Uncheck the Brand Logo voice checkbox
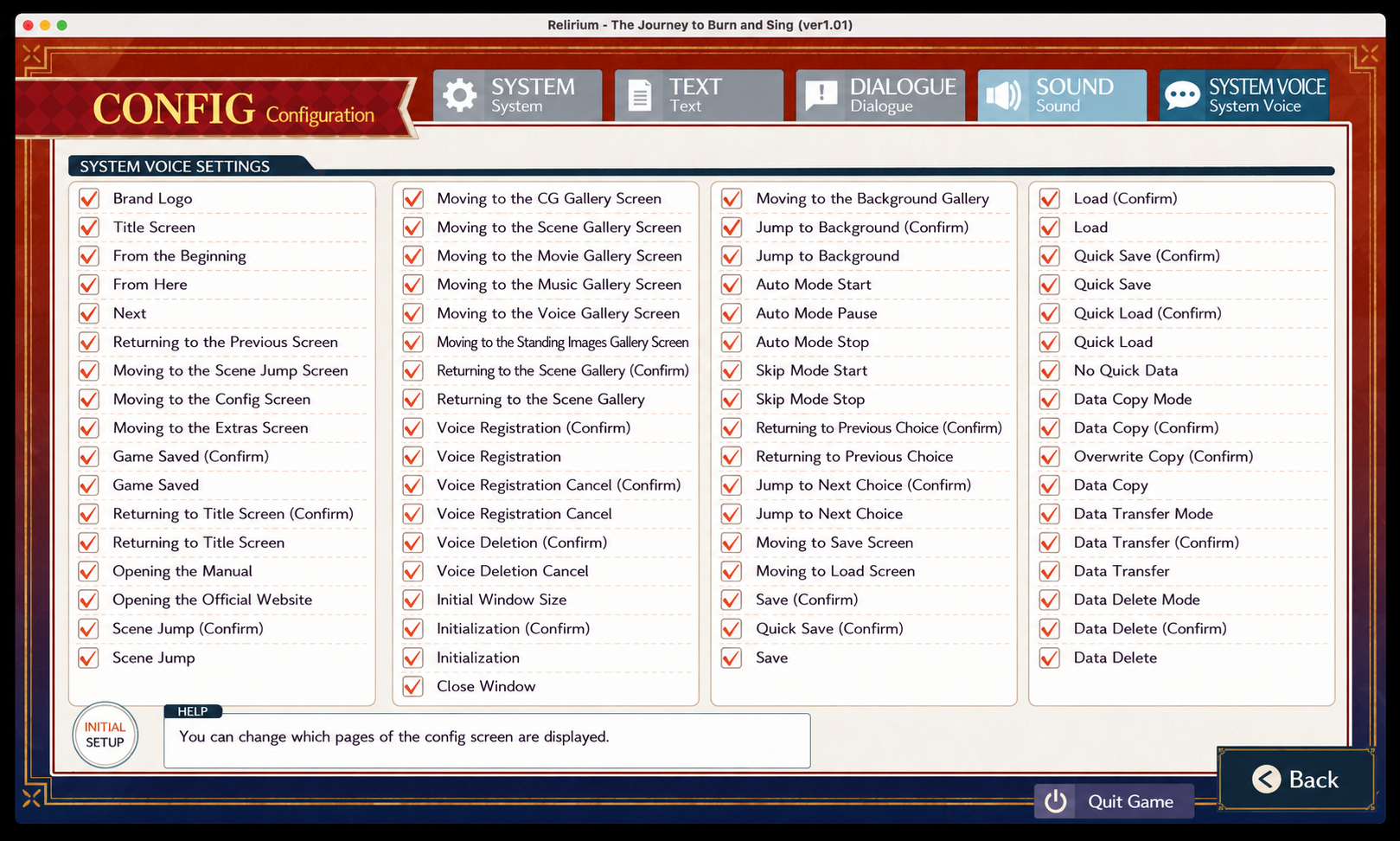This screenshot has width=1400, height=841. (88, 199)
